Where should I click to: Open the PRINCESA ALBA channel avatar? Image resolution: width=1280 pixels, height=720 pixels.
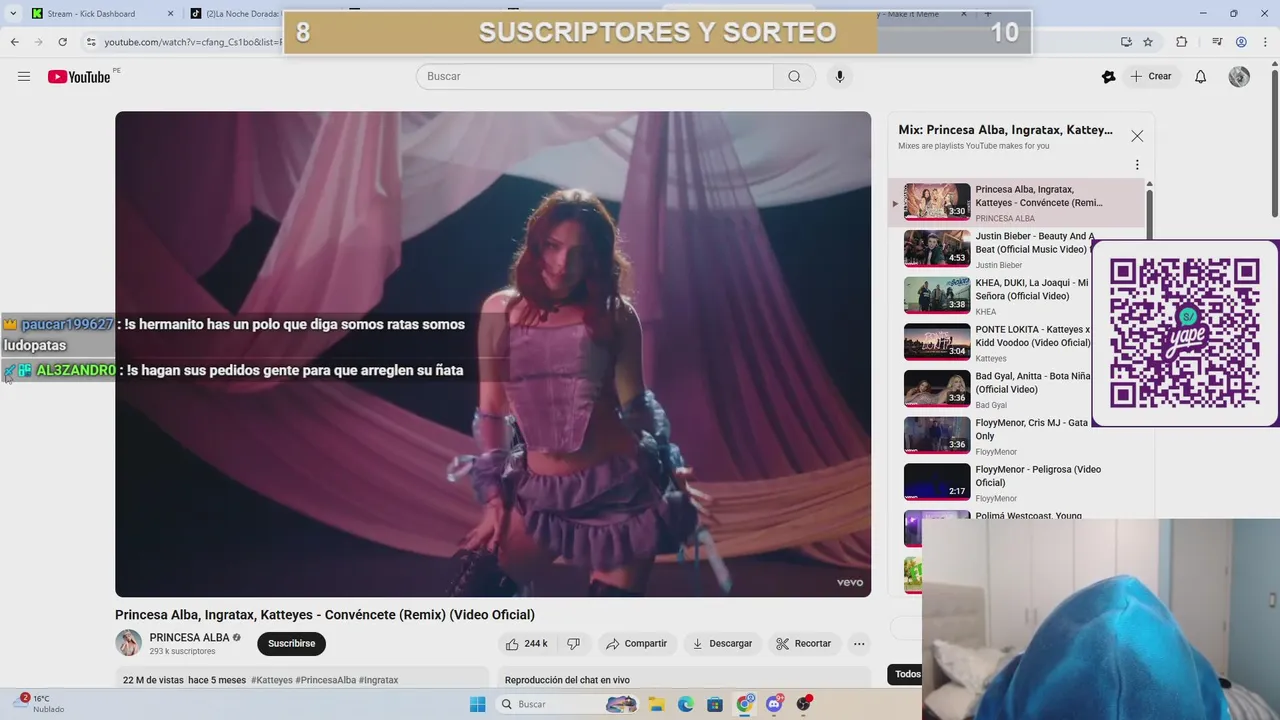pos(128,643)
